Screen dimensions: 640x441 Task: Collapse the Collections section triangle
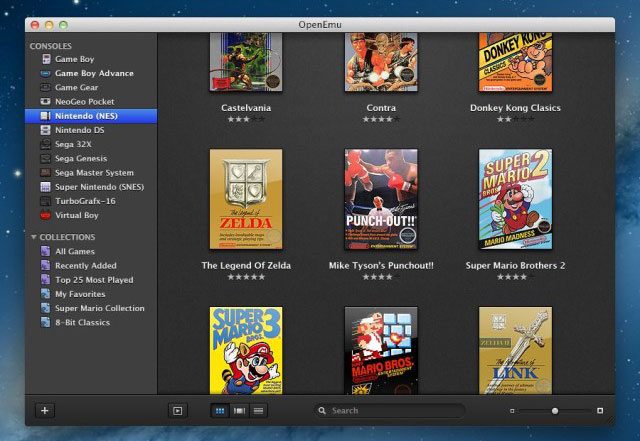click(33, 237)
